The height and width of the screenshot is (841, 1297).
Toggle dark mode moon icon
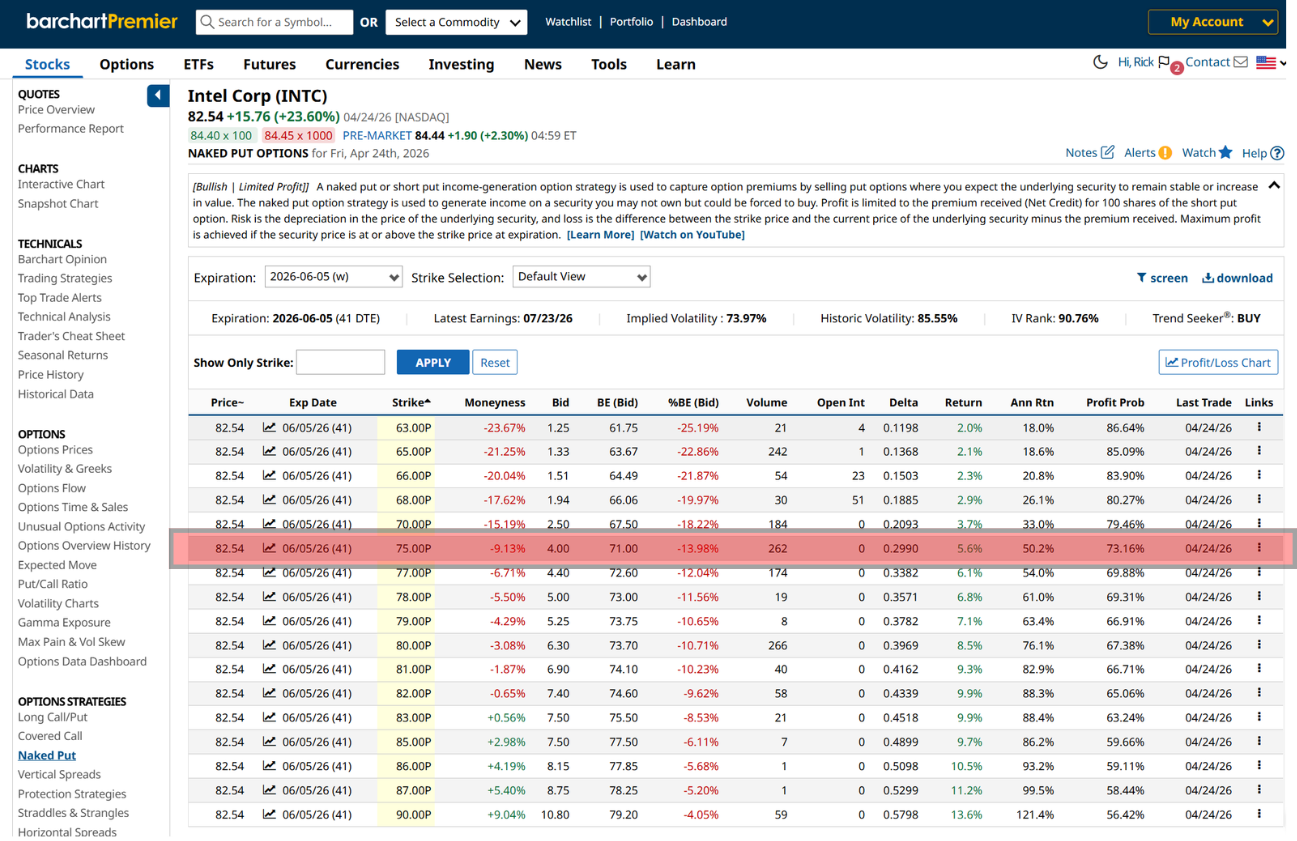(1100, 62)
